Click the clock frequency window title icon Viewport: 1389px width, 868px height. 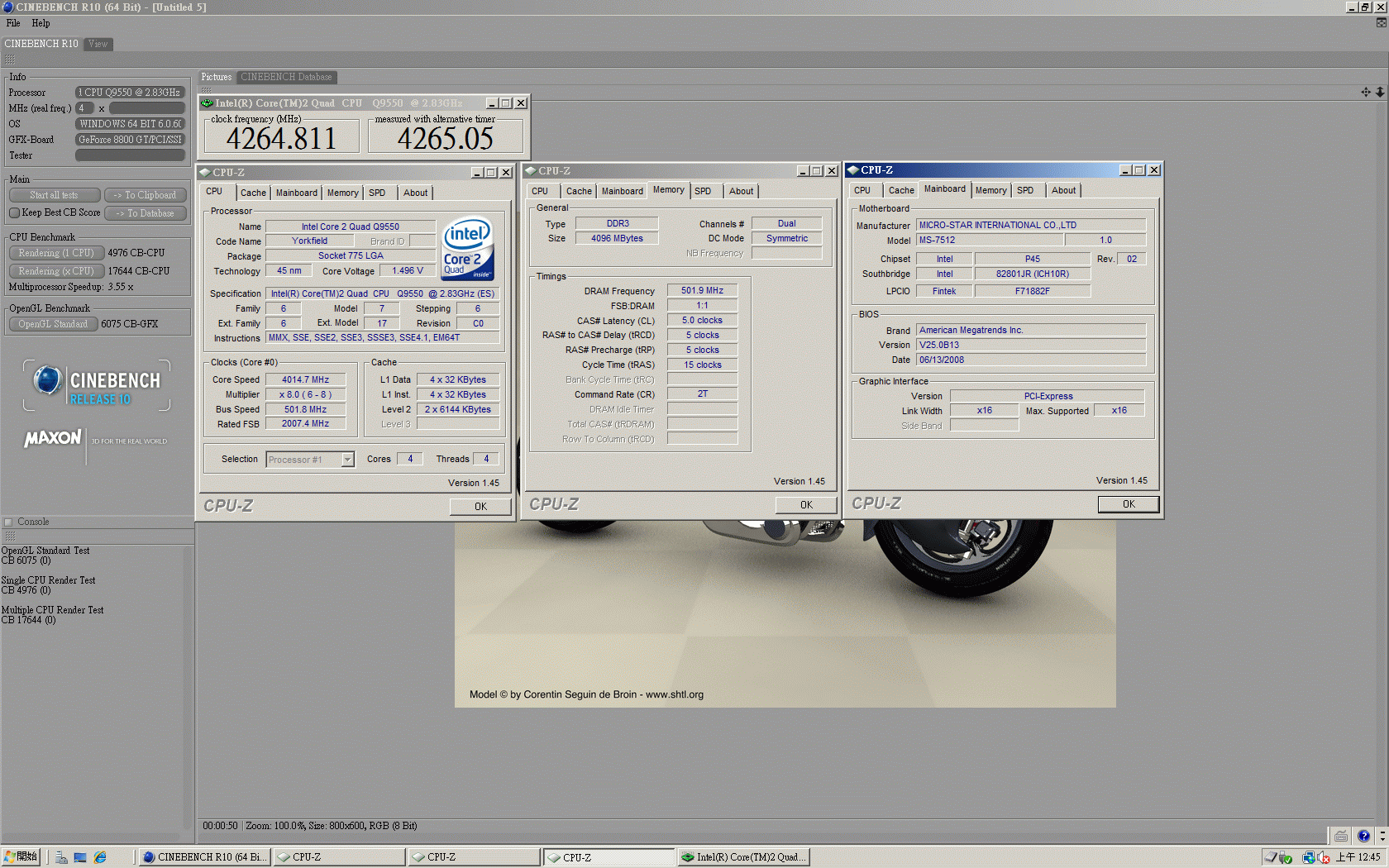208,103
